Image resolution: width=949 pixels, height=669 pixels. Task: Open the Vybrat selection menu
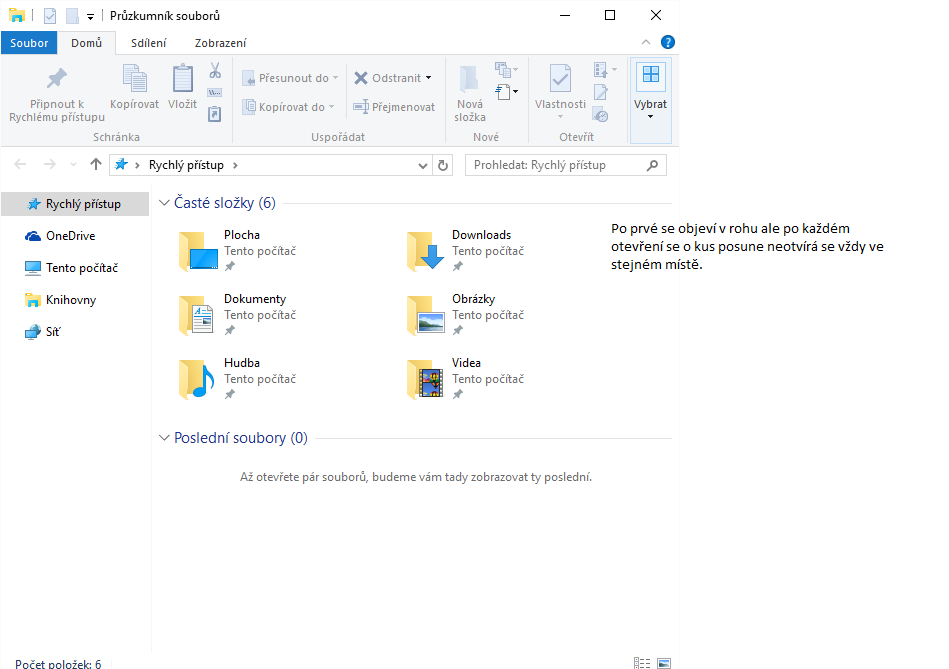click(x=651, y=101)
